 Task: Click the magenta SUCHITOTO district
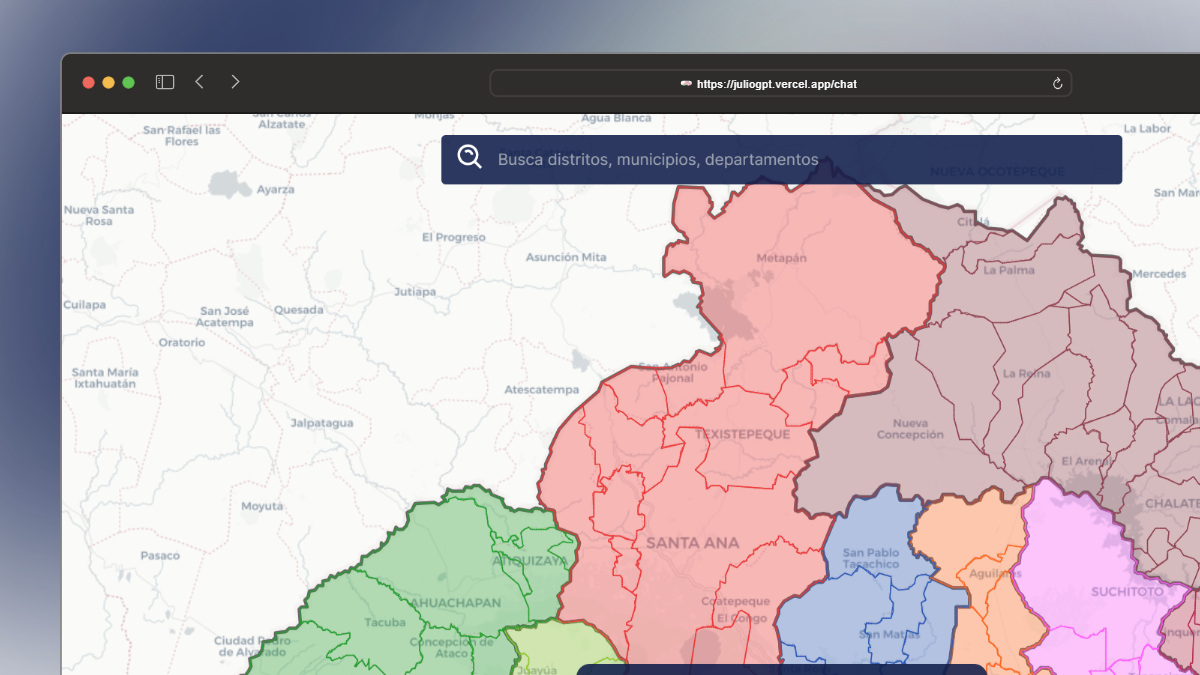pos(1127,591)
